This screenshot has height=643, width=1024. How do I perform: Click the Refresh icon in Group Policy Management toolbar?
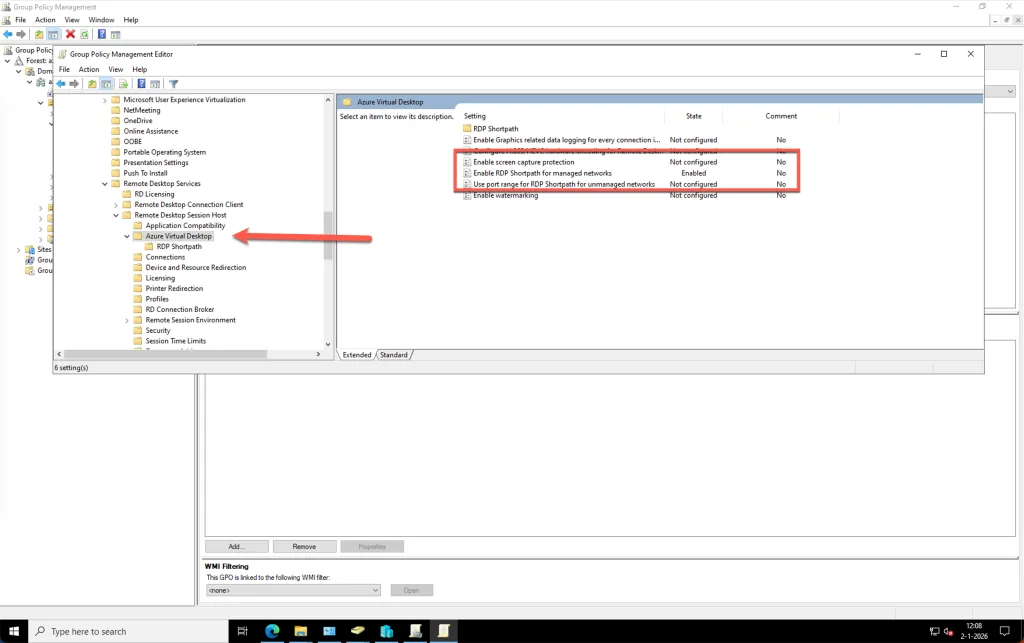click(x=84, y=34)
